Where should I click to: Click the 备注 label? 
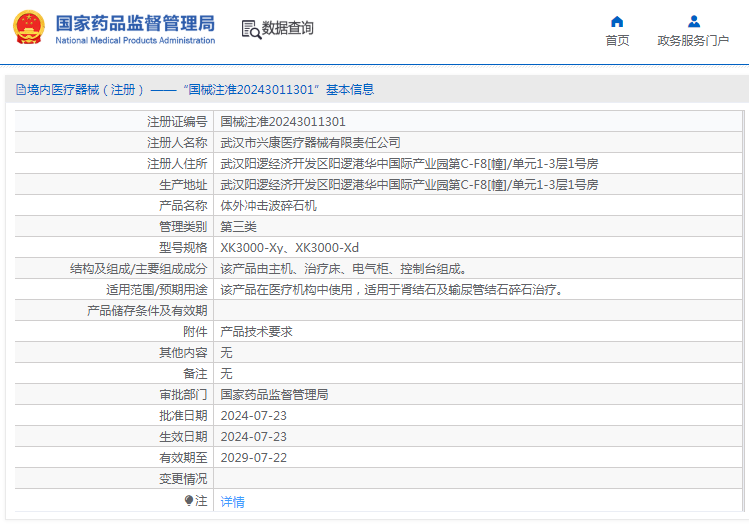[x=195, y=374]
